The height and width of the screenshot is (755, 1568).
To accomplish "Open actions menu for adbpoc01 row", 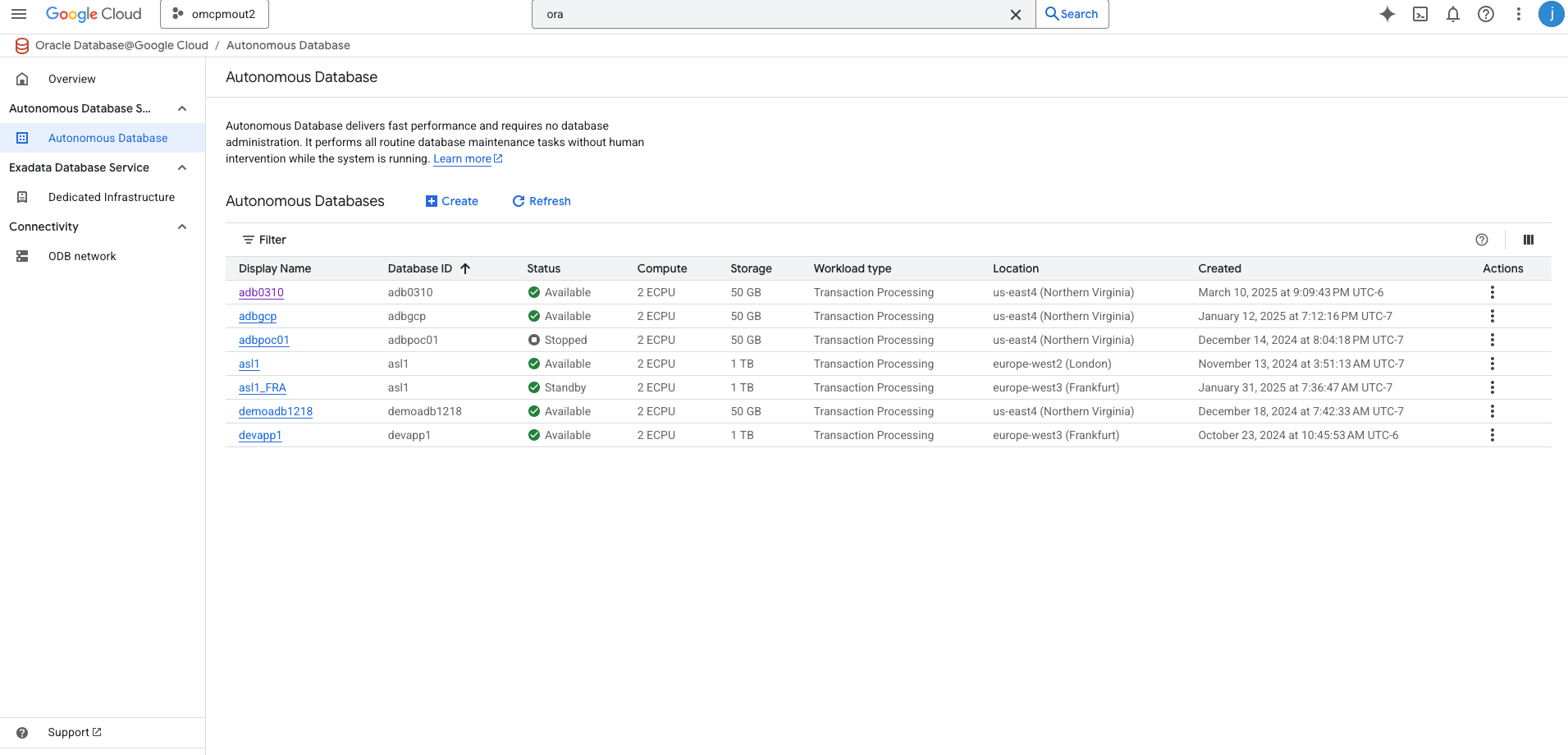I will [1493, 340].
